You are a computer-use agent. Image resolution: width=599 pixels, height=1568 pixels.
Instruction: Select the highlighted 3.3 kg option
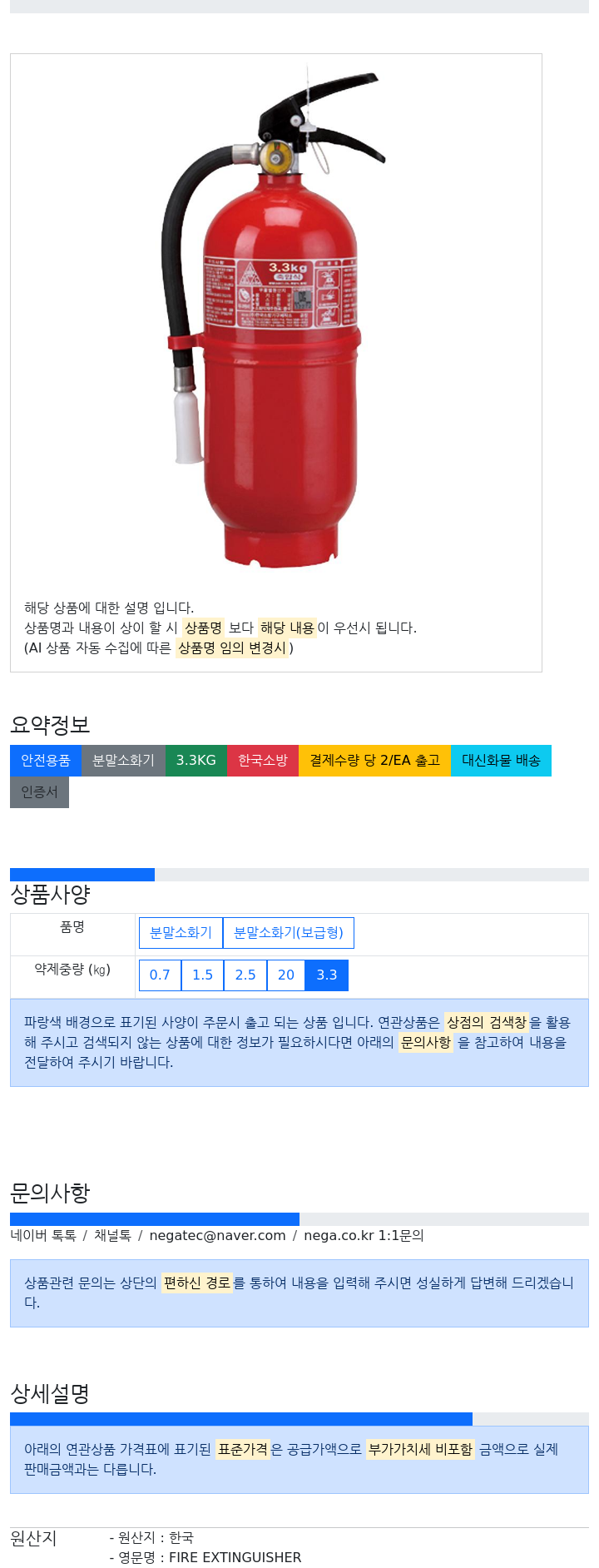327,975
